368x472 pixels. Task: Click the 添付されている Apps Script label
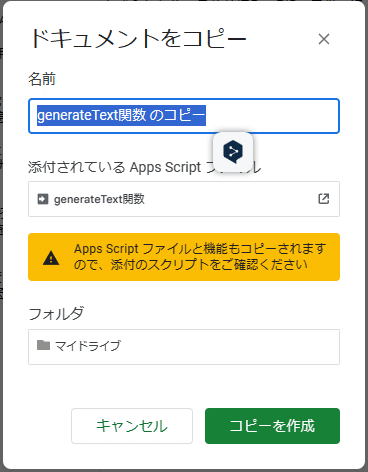pyautogui.click(x=114, y=167)
